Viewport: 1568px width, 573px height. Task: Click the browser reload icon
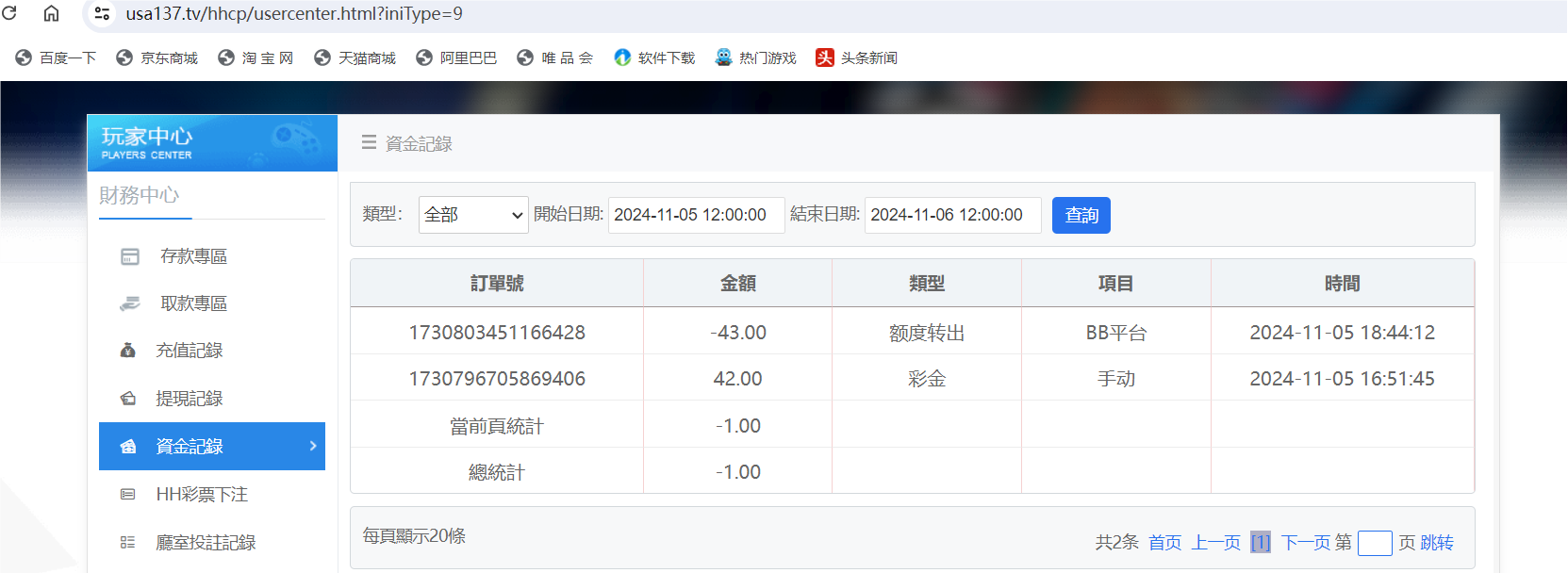pyautogui.click(x=9, y=13)
